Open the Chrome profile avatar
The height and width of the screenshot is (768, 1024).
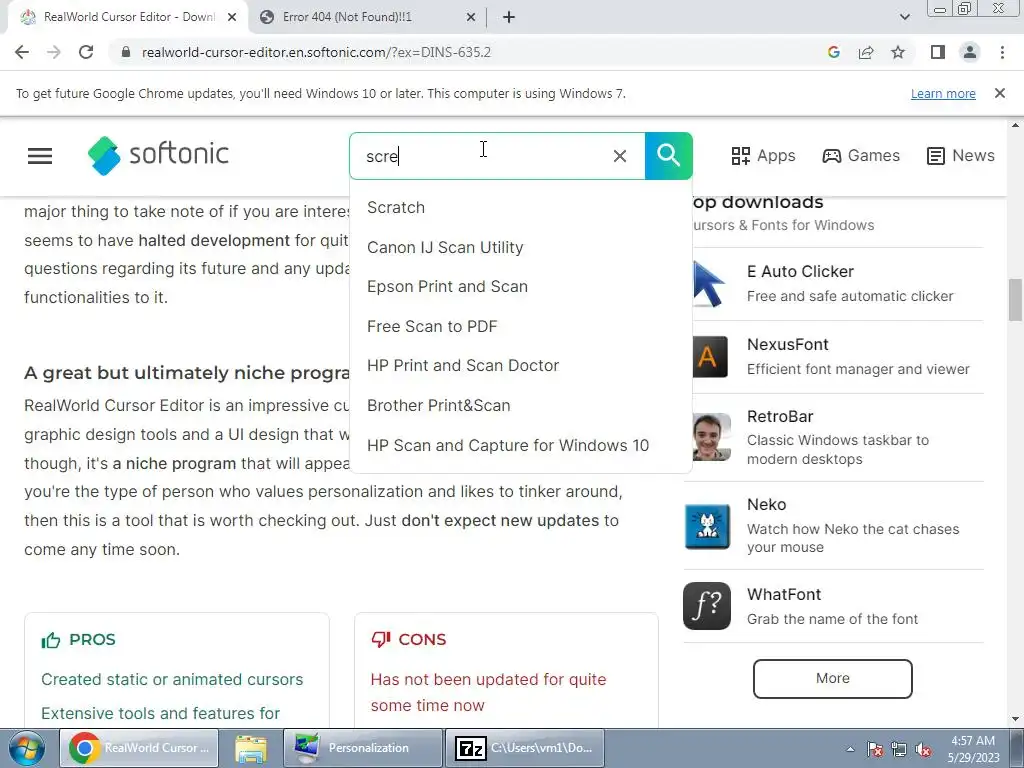pos(970,52)
